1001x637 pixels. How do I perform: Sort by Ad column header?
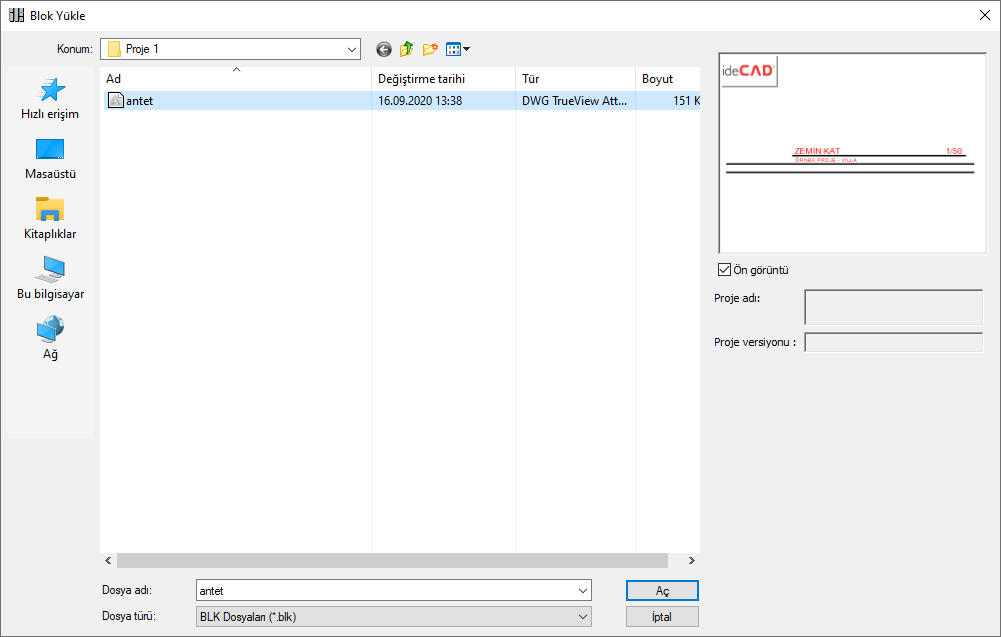236,79
